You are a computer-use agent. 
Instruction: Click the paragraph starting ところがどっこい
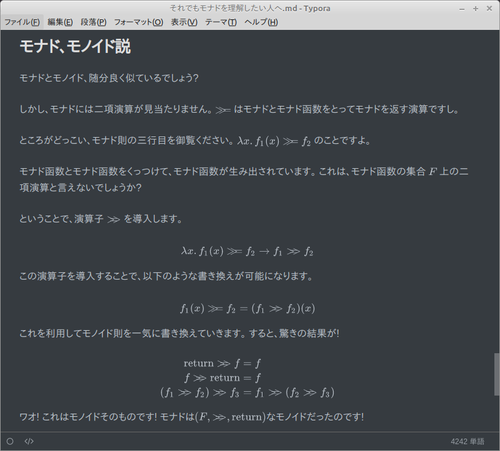(195, 141)
